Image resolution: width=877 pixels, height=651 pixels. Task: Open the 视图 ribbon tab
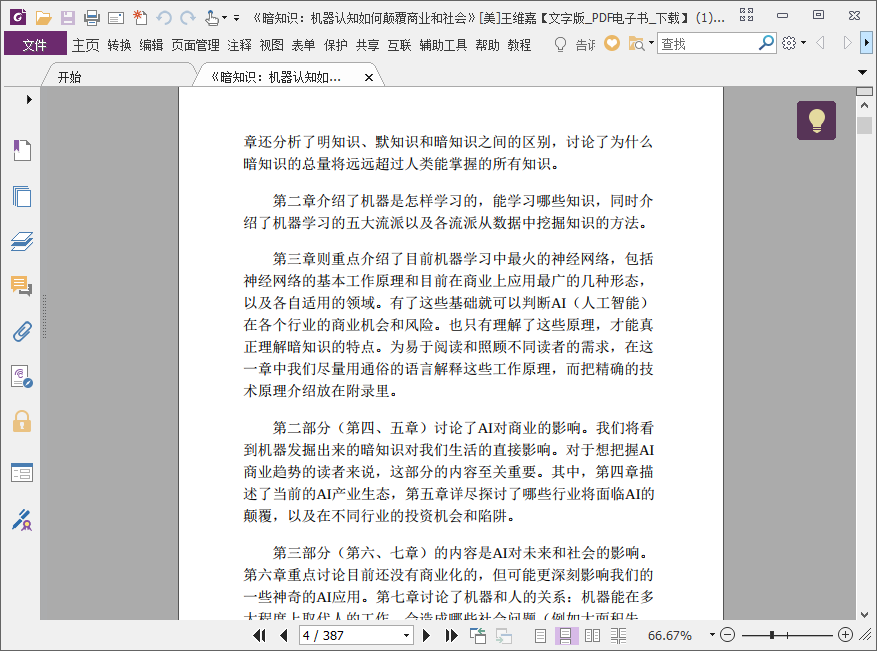(271, 45)
